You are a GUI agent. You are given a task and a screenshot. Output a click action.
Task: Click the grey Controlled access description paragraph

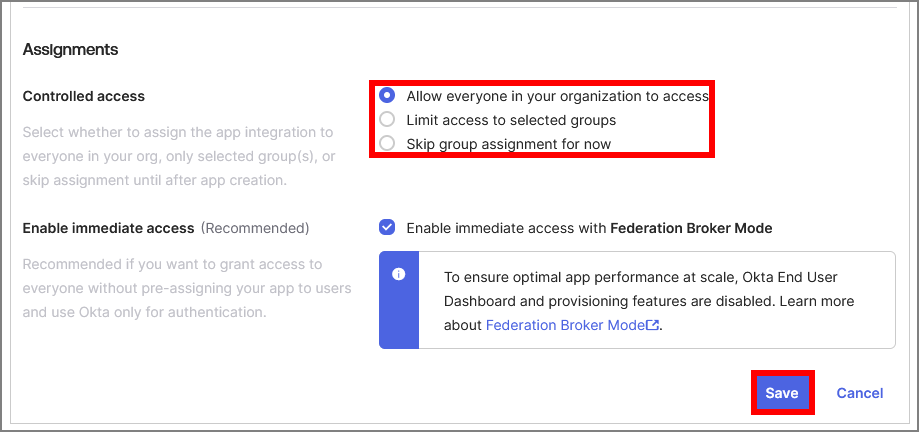tap(180, 156)
